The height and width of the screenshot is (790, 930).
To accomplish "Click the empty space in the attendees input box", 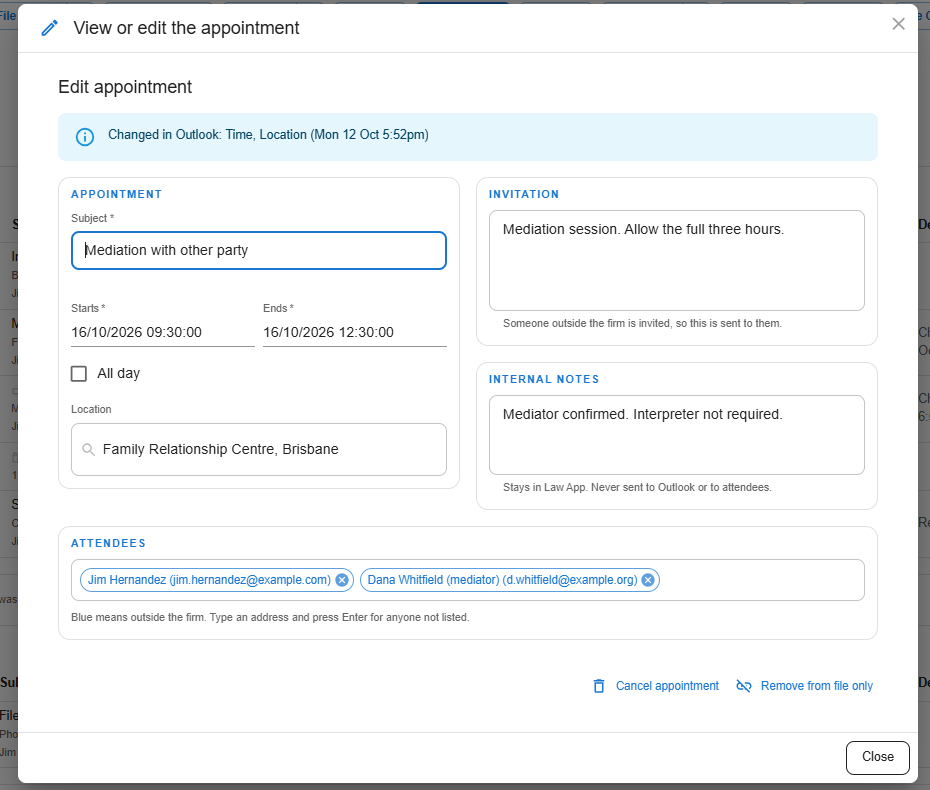I will (x=760, y=580).
